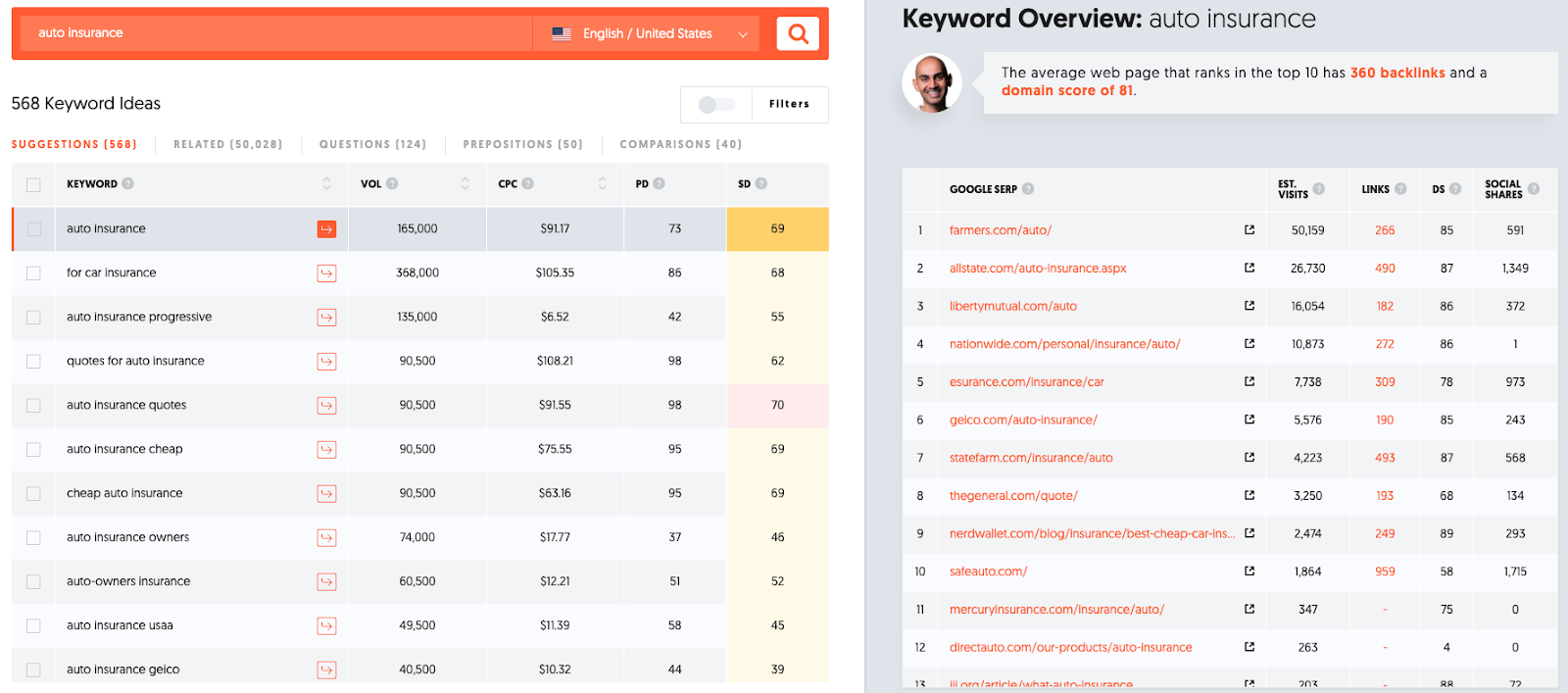Click the SOCIAL SHARES help icon
Viewport: 1568px width, 693px height.
pyautogui.click(x=1534, y=189)
